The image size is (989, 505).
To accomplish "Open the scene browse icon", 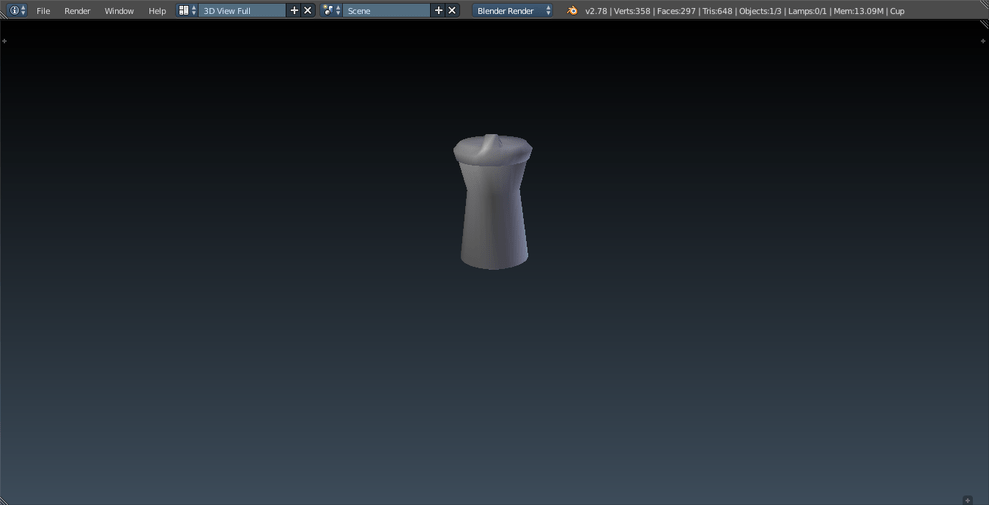I will [x=331, y=11].
